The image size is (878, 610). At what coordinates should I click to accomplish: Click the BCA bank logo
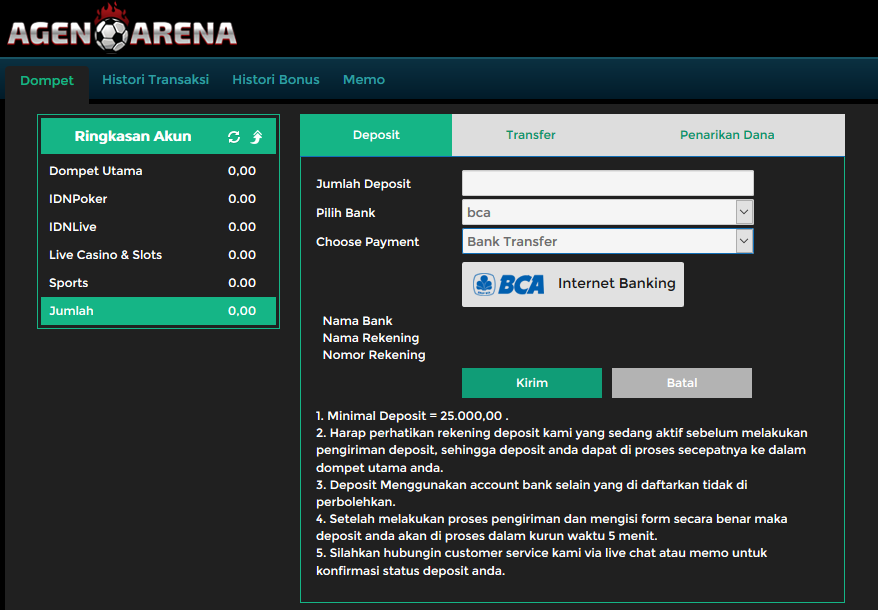(x=508, y=284)
